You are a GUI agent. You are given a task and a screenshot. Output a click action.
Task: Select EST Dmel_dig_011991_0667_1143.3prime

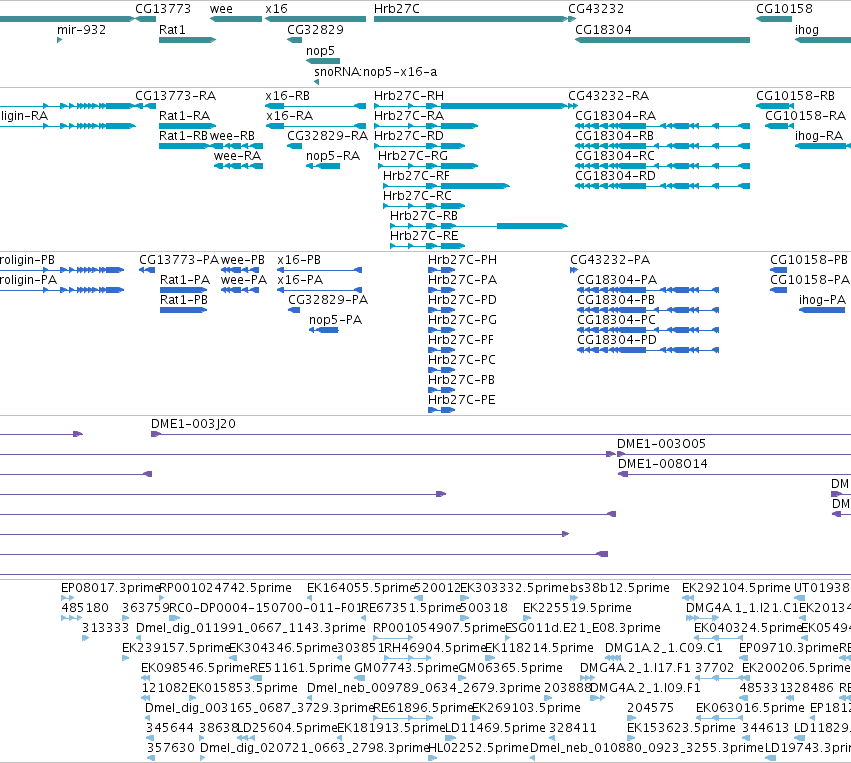[251, 628]
